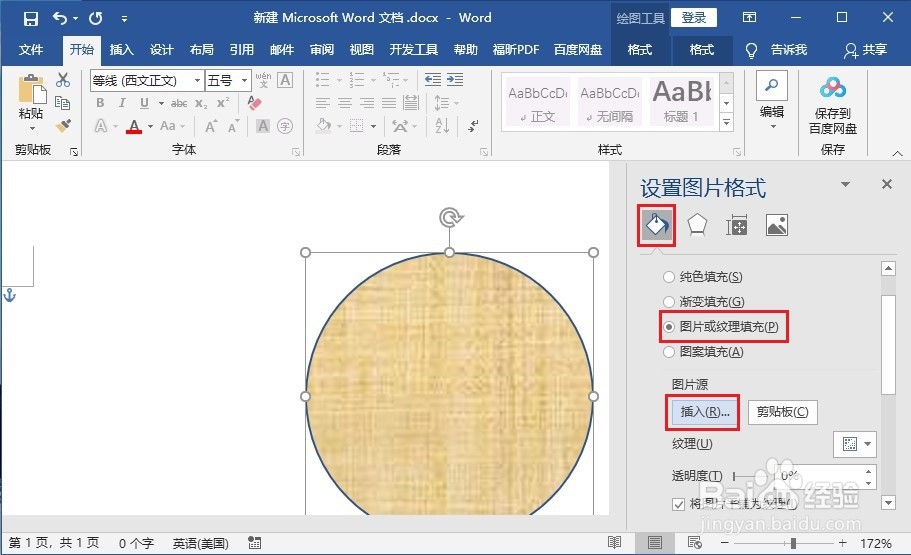The width and height of the screenshot is (911, 555).
Task: Click the bulleted list icon
Action: pyautogui.click(x=322, y=80)
